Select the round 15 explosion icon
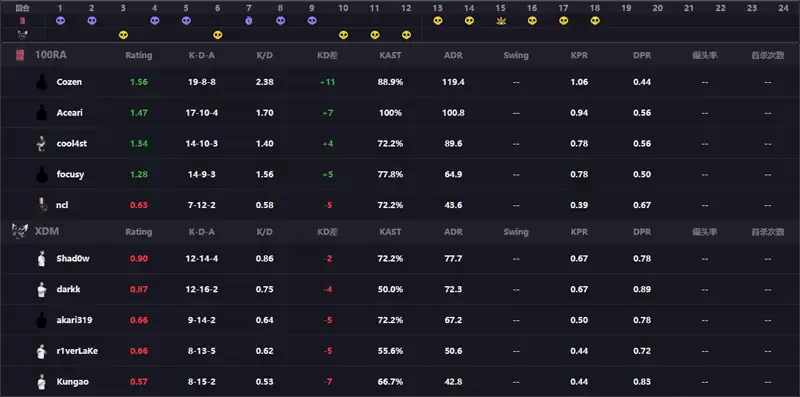The image size is (800, 397). 501,21
